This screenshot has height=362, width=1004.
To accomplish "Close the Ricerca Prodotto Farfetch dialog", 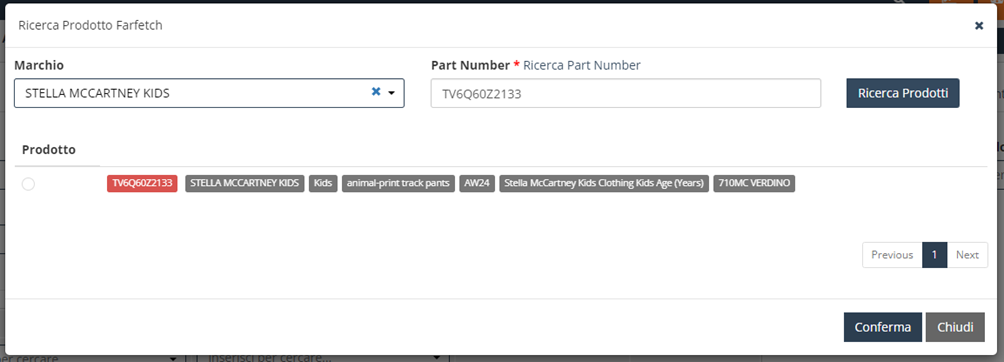I will (x=978, y=26).
